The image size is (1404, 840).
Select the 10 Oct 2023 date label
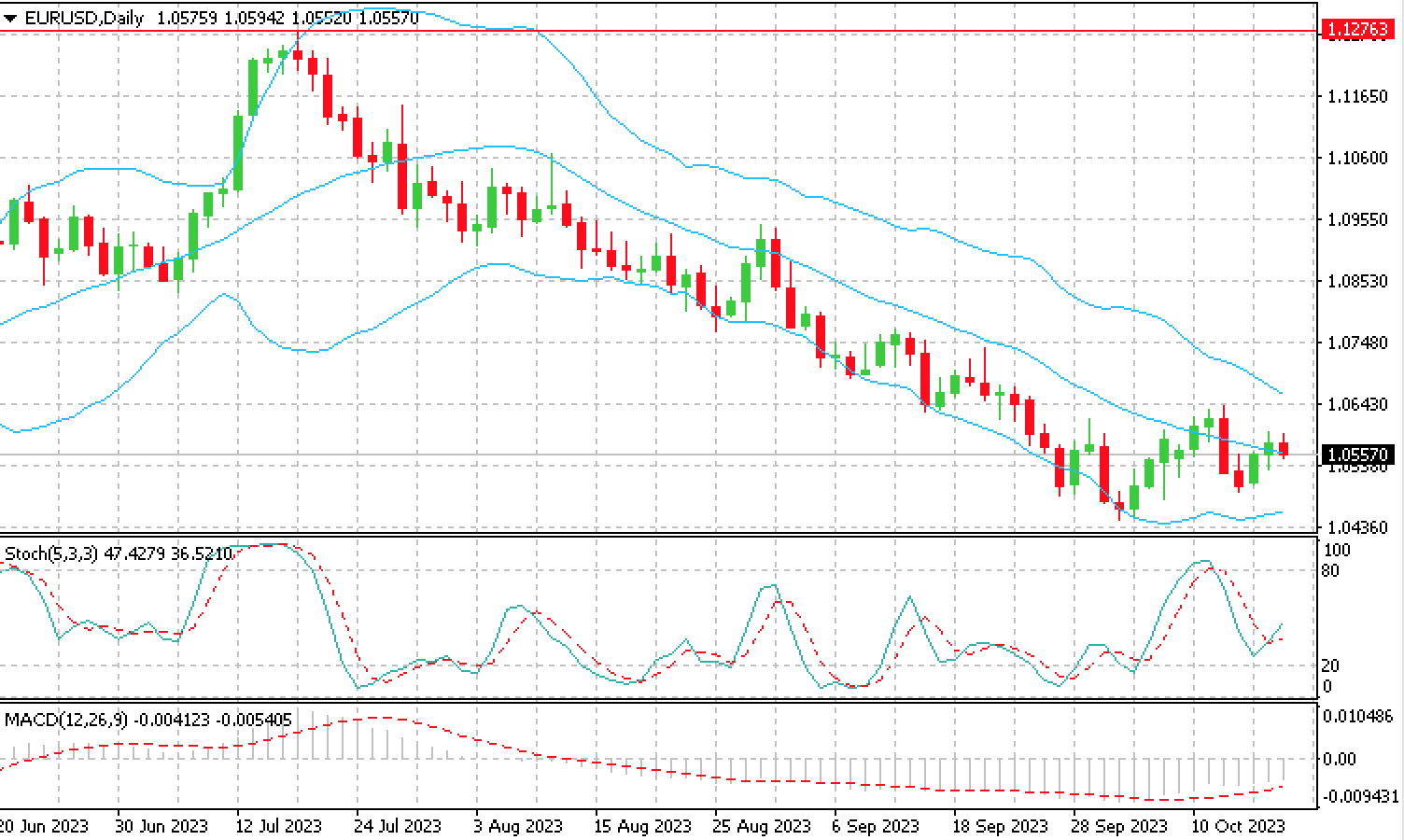[1238, 826]
